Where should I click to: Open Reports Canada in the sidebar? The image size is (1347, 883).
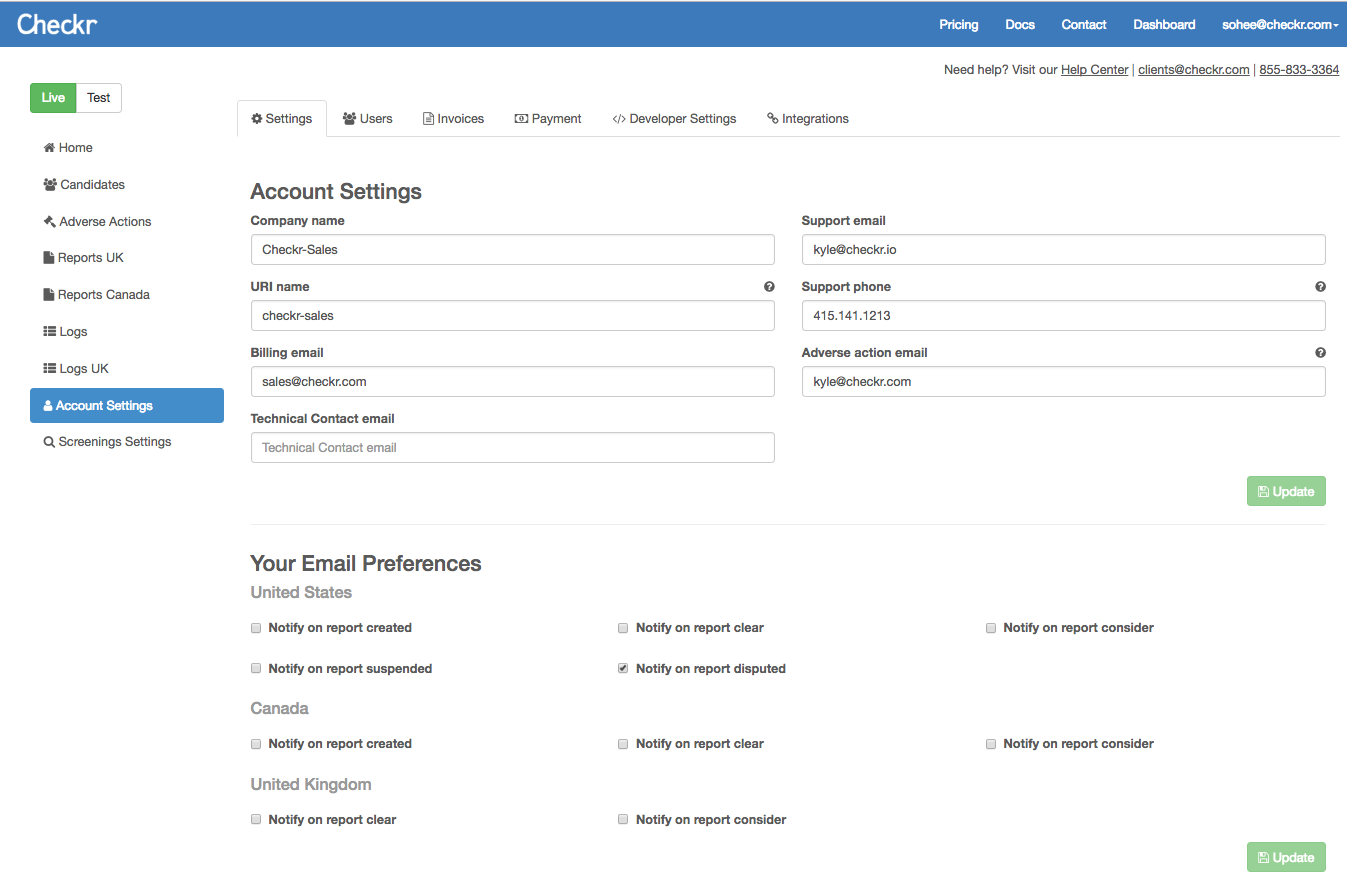pyautogui.click(x=127, y=295)
